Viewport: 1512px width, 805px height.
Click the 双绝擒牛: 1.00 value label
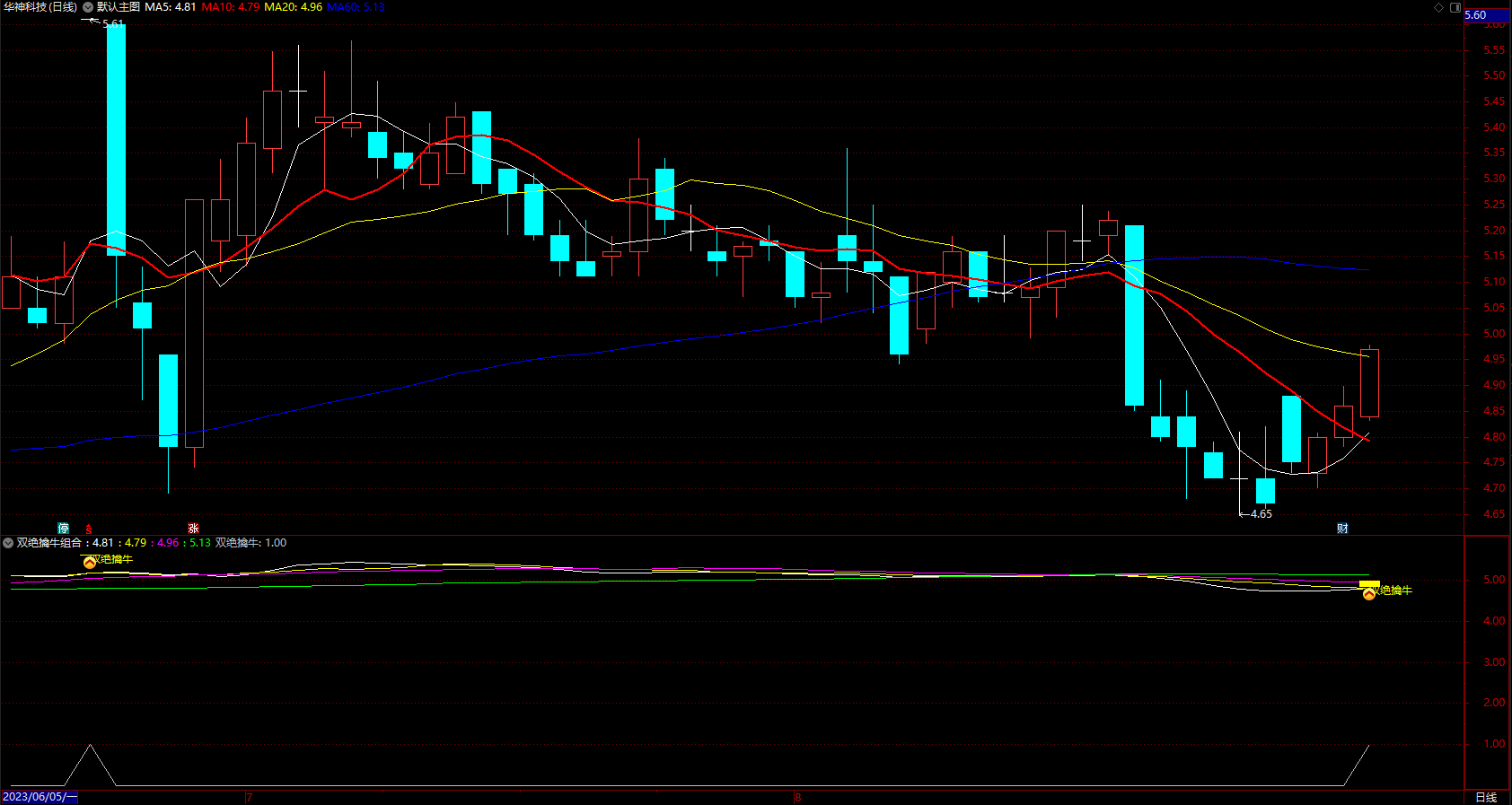(251, 543)
